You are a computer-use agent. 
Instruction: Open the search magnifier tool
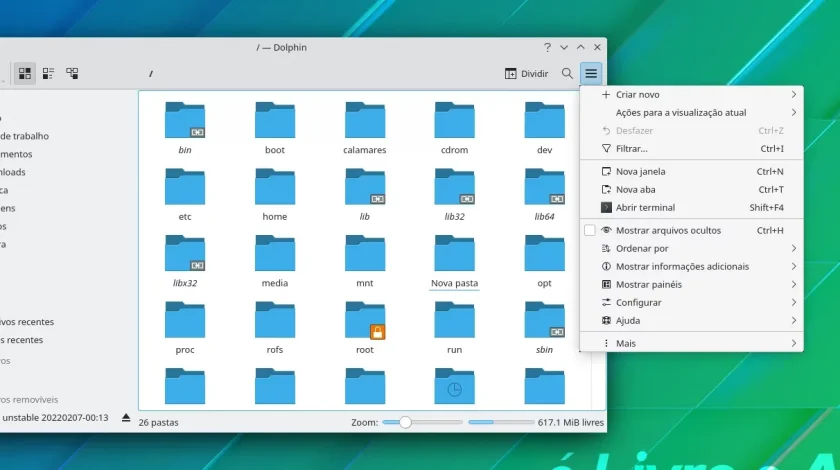[567, 73]
